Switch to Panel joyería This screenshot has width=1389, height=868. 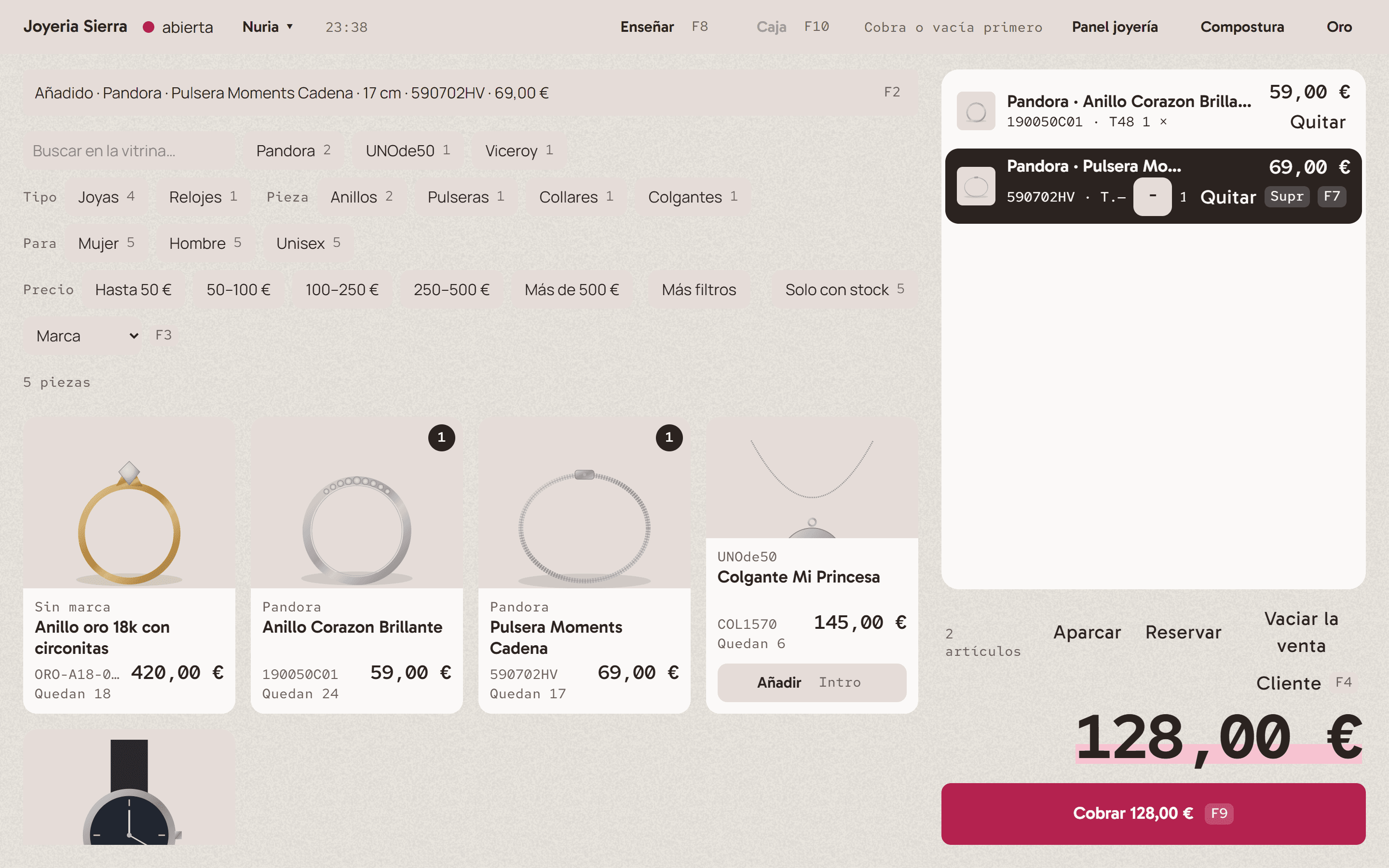(x=1115, y=27)
